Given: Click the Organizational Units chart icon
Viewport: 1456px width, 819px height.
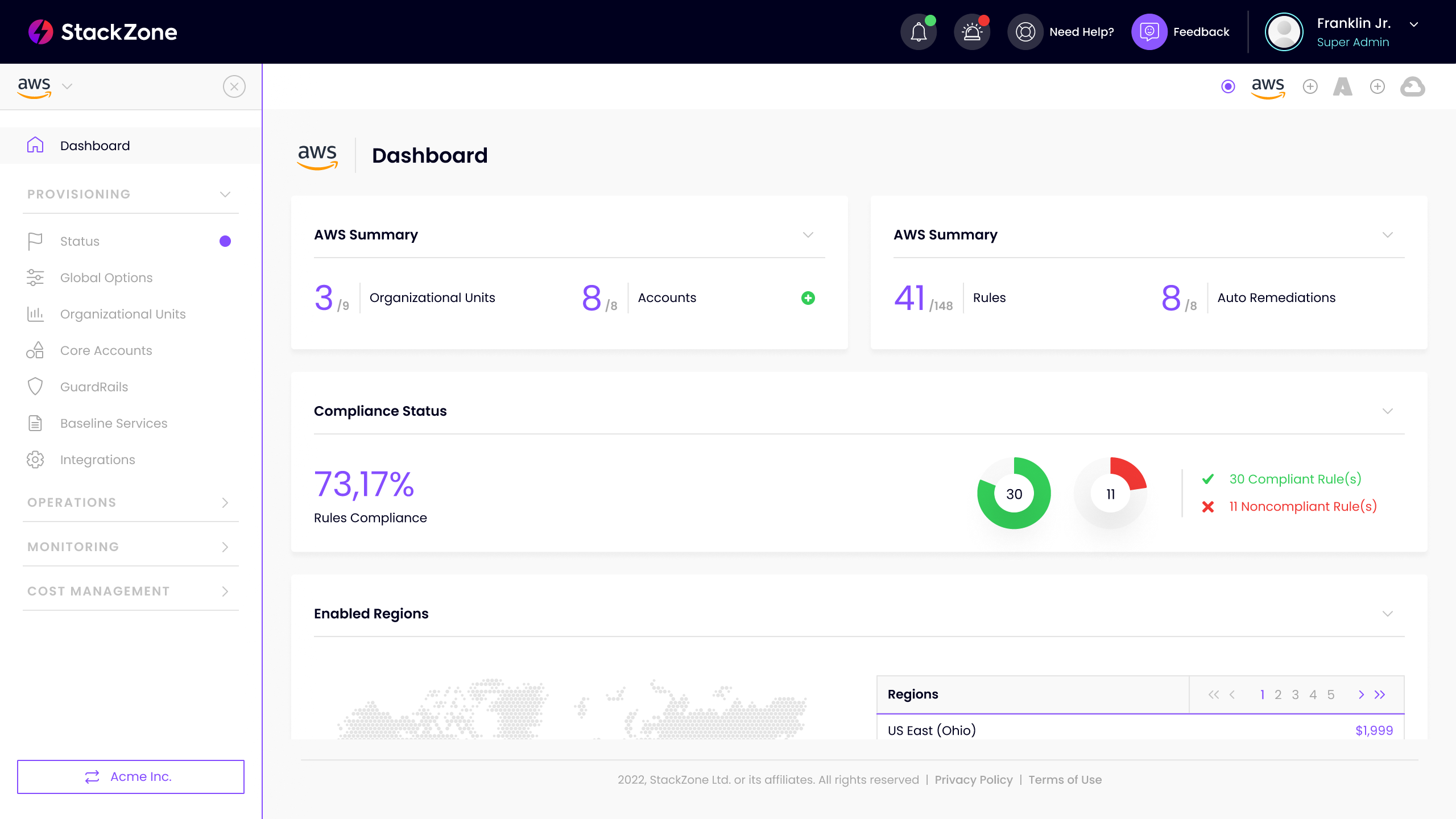Looking at the screenshot, I should (35, 314).
